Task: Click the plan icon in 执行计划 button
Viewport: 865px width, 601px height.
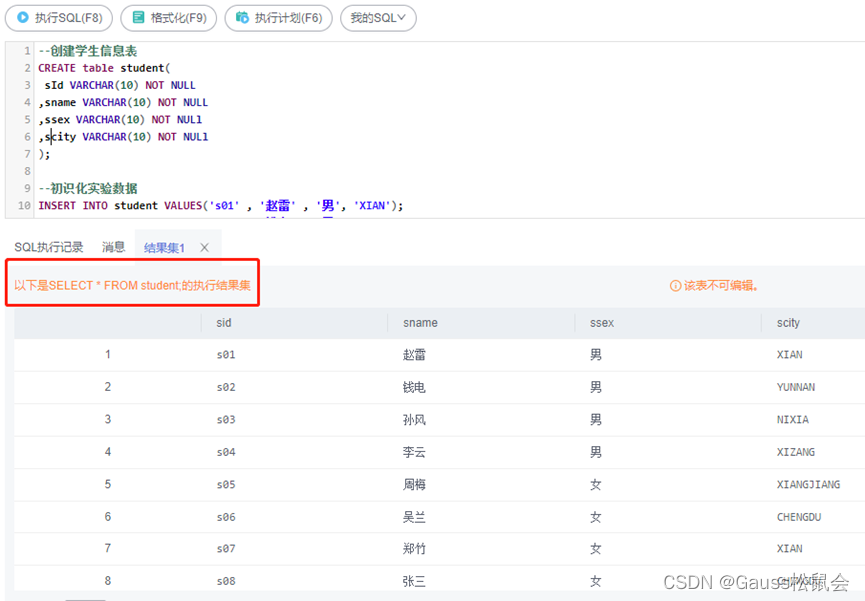Action: (242, 18)
